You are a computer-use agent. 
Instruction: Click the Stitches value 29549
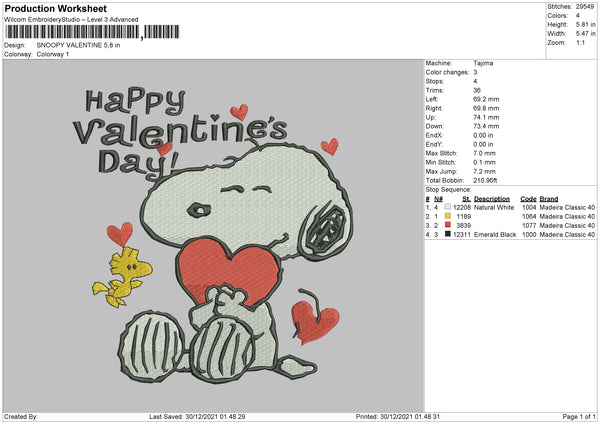point(585,7)
